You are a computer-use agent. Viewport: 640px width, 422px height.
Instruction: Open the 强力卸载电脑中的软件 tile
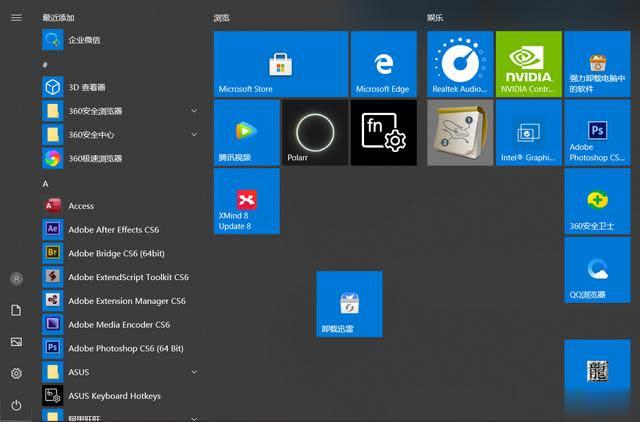coord(597,64)
